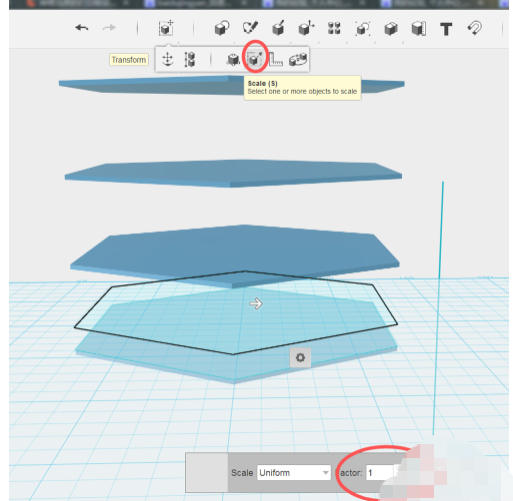Open the Scale type Uniform dropdown

point(294,473)
